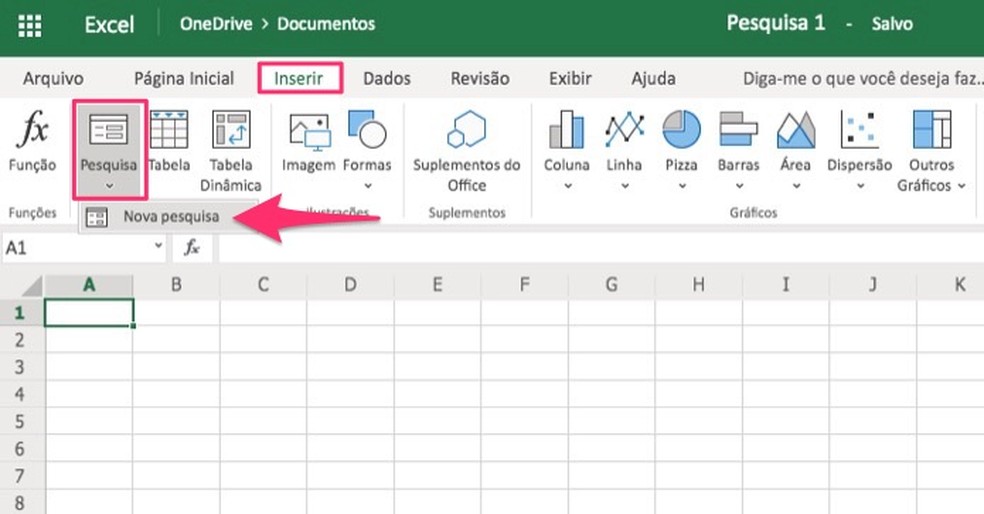Click the Excel app name link
The height and width of the screenshot is (514, 984).
(109, 24)
